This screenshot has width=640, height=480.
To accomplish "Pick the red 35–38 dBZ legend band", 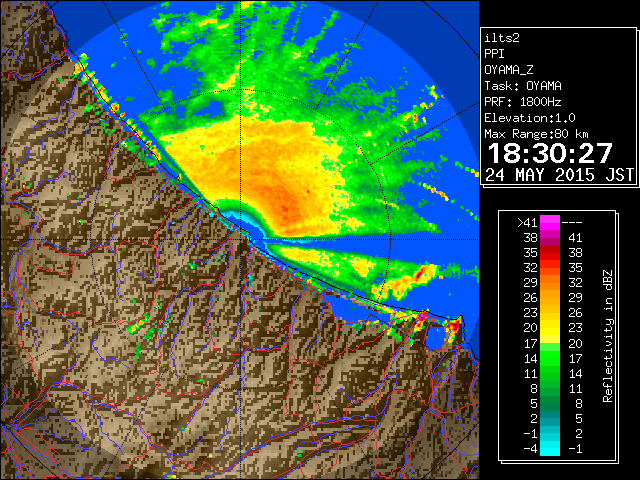I will 550,253.
